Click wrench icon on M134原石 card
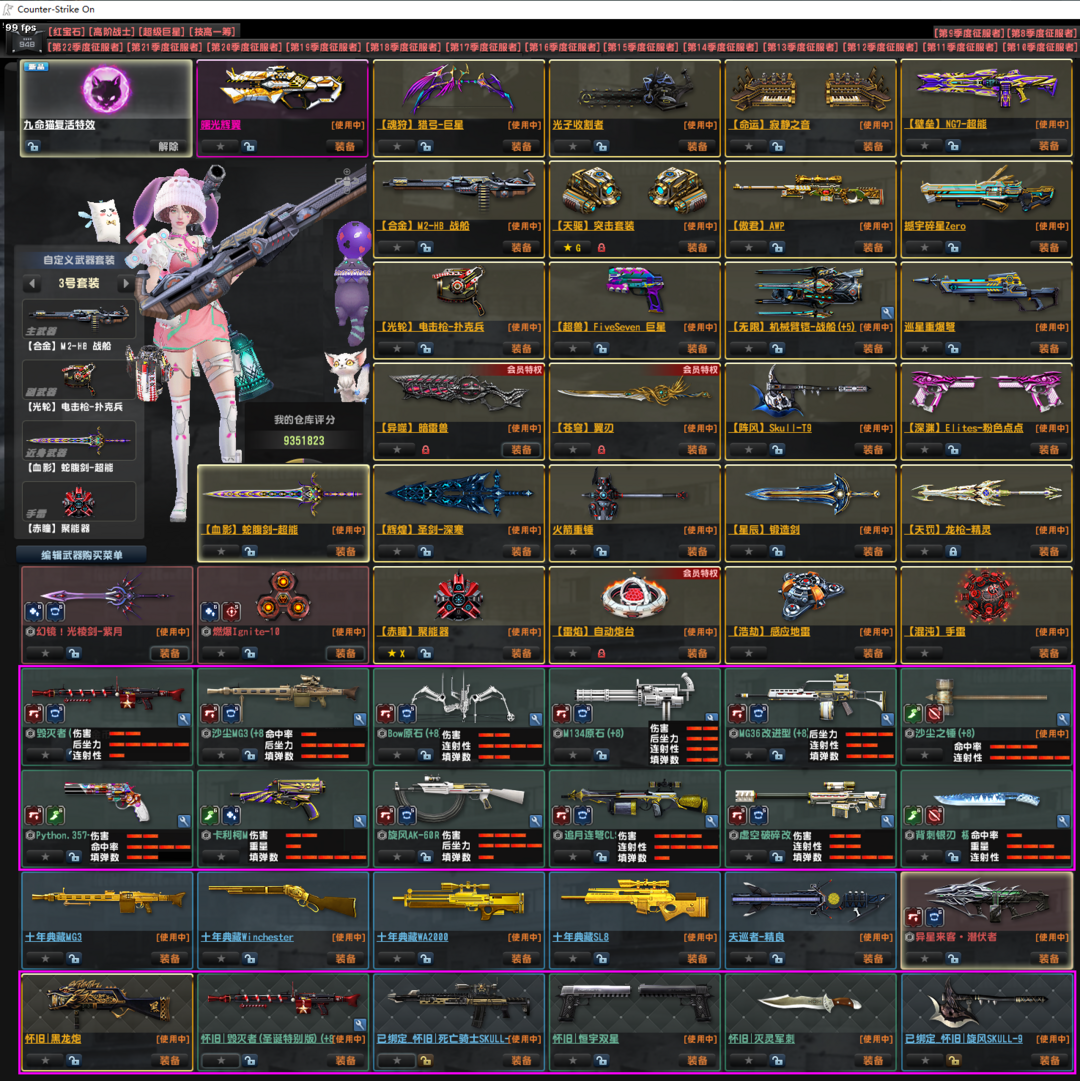Image resolution: width=1080 pixels, height=1081 pixels. 711,719
